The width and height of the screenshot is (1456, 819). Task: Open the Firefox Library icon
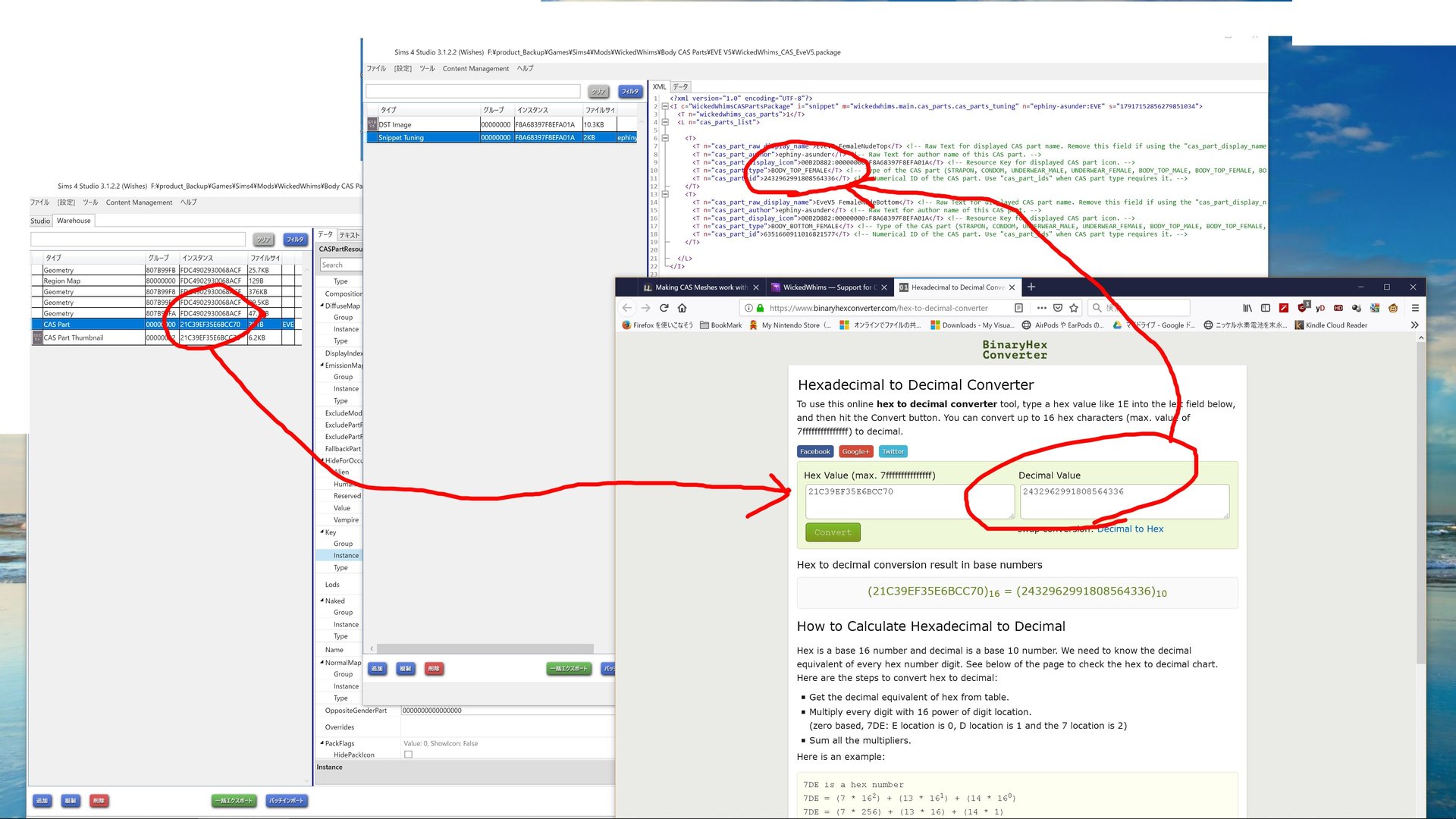click(1247, 308)
